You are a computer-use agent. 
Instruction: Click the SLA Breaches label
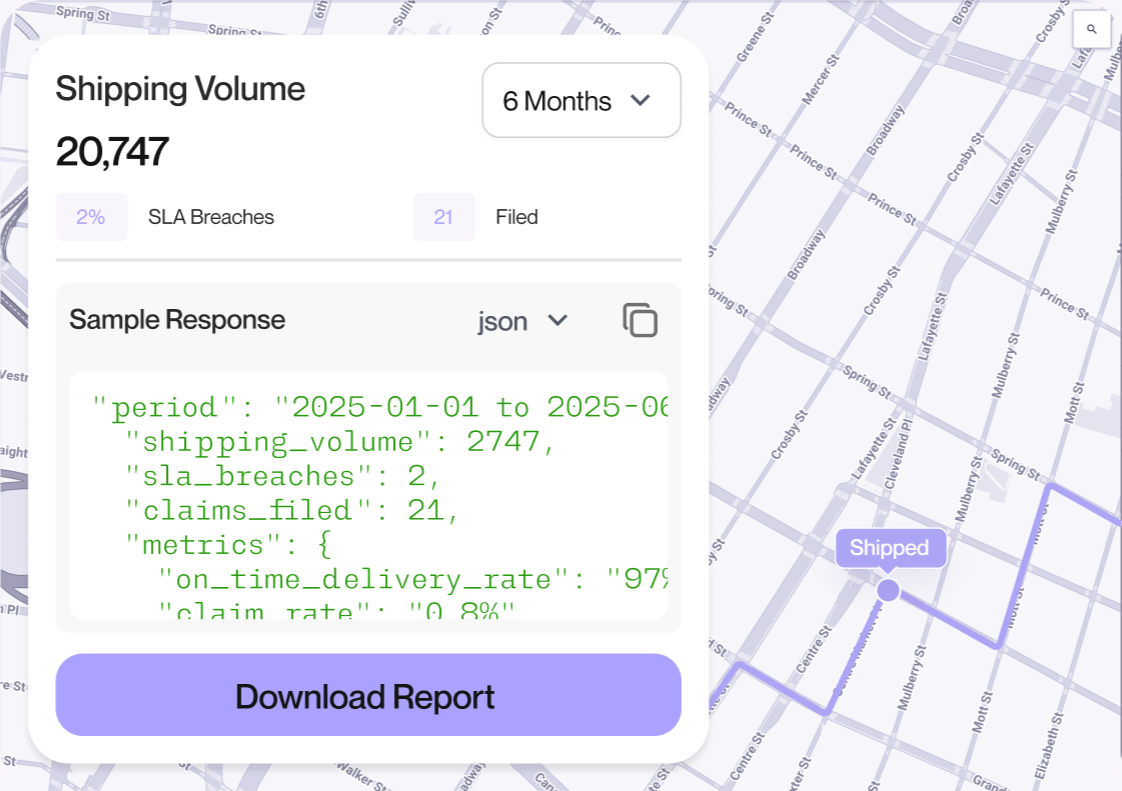pyautogui.click(x=211, y=217)
